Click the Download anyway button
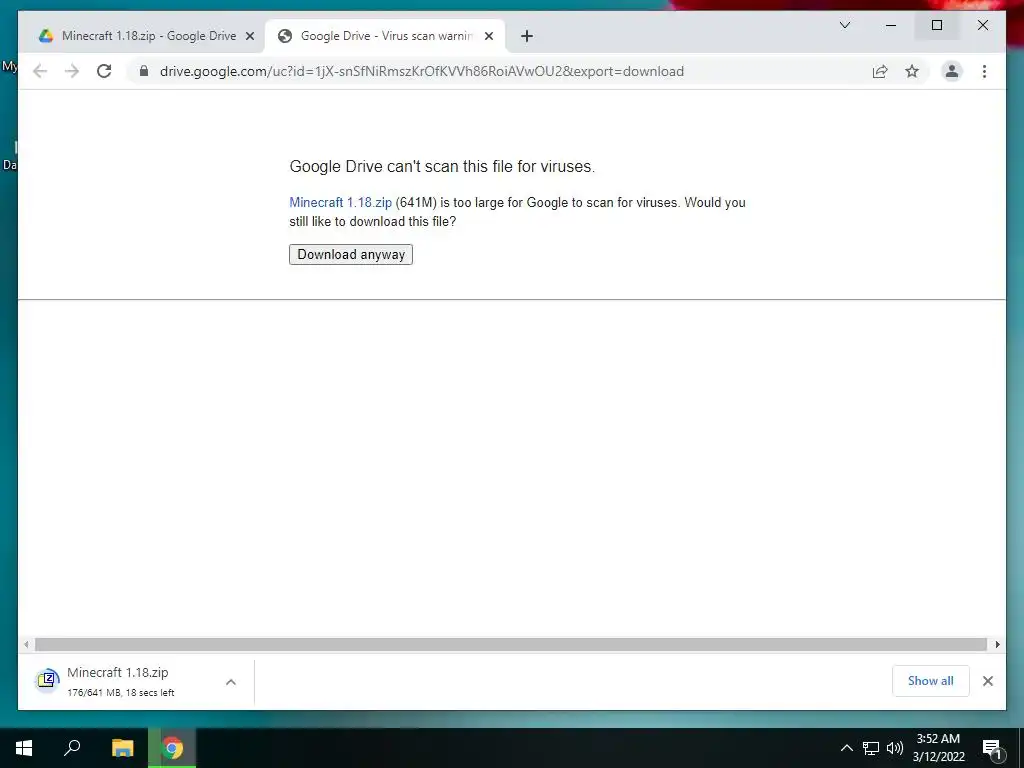1024x768 pixels. (351, 254)
